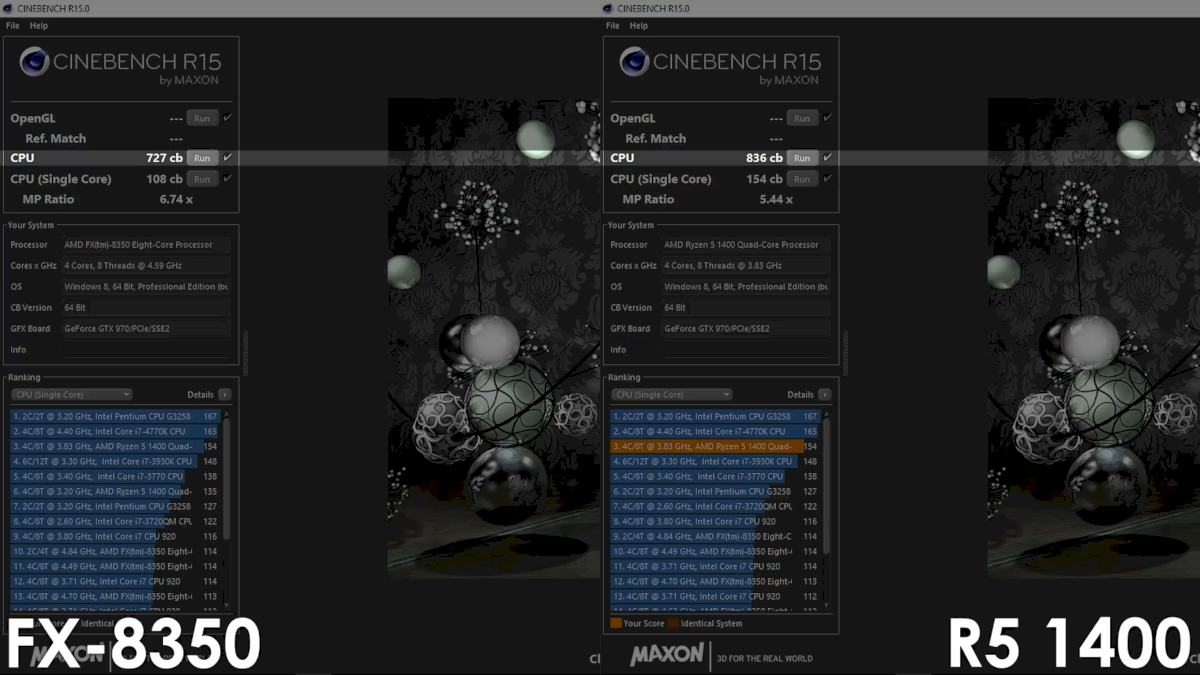
Task: Select rank 1 Pentium G3258 row in the FX-8350 window
Action: click(114, 416)
